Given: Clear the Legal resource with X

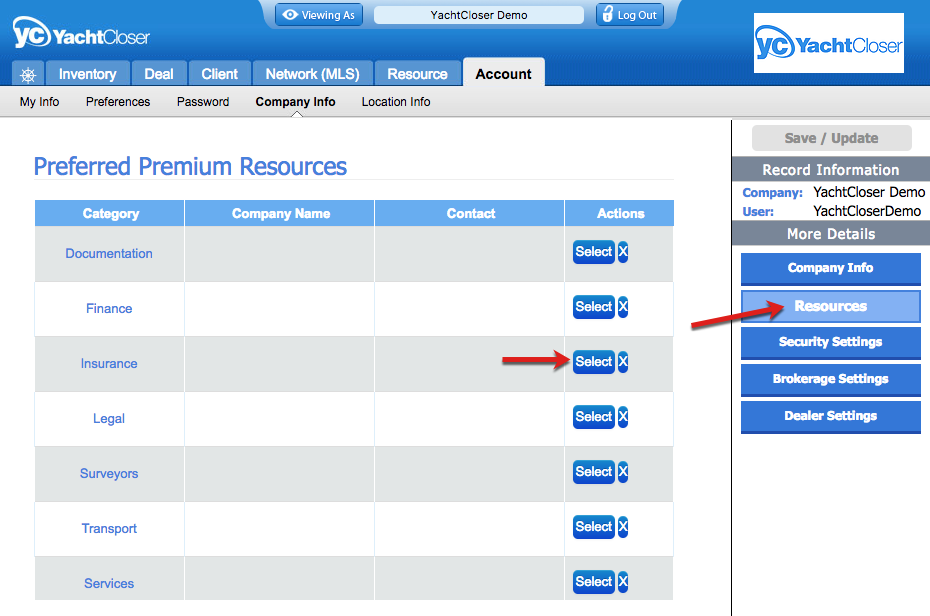Looking at the screenshot, I should [623, 417].
